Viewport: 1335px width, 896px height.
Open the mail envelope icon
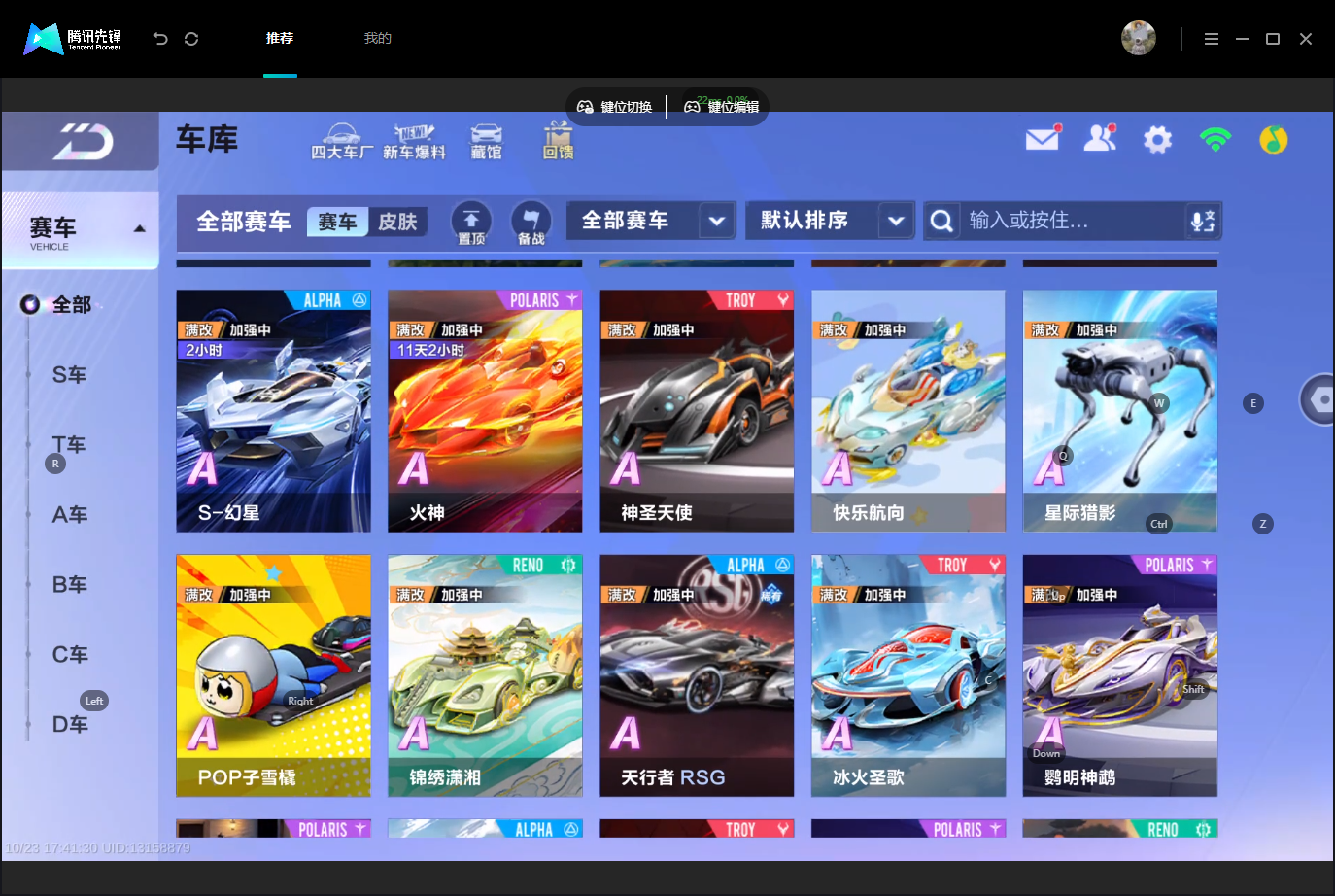pos(1044,139)
